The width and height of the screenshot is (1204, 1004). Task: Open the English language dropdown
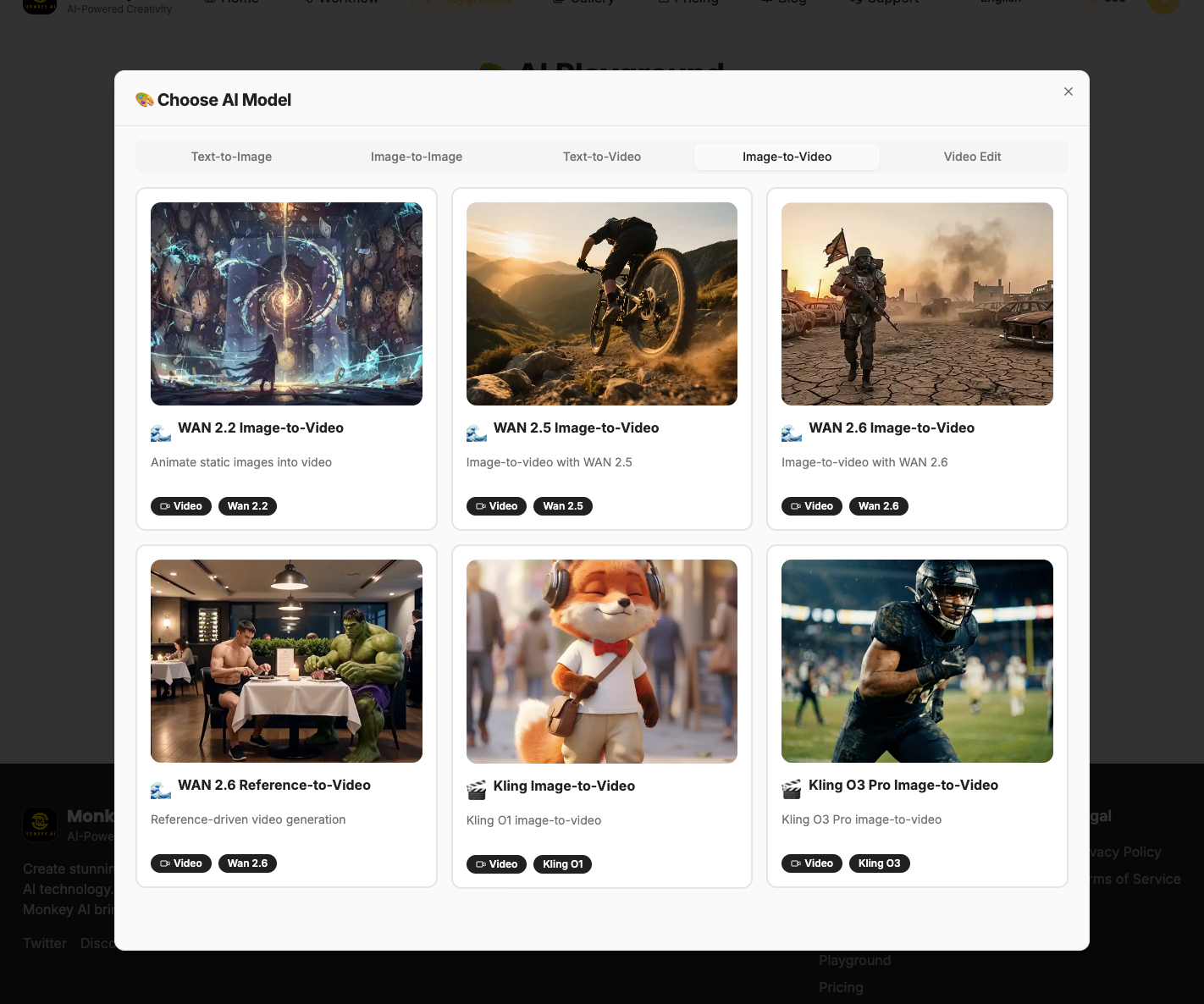(x=1015, y=2)
